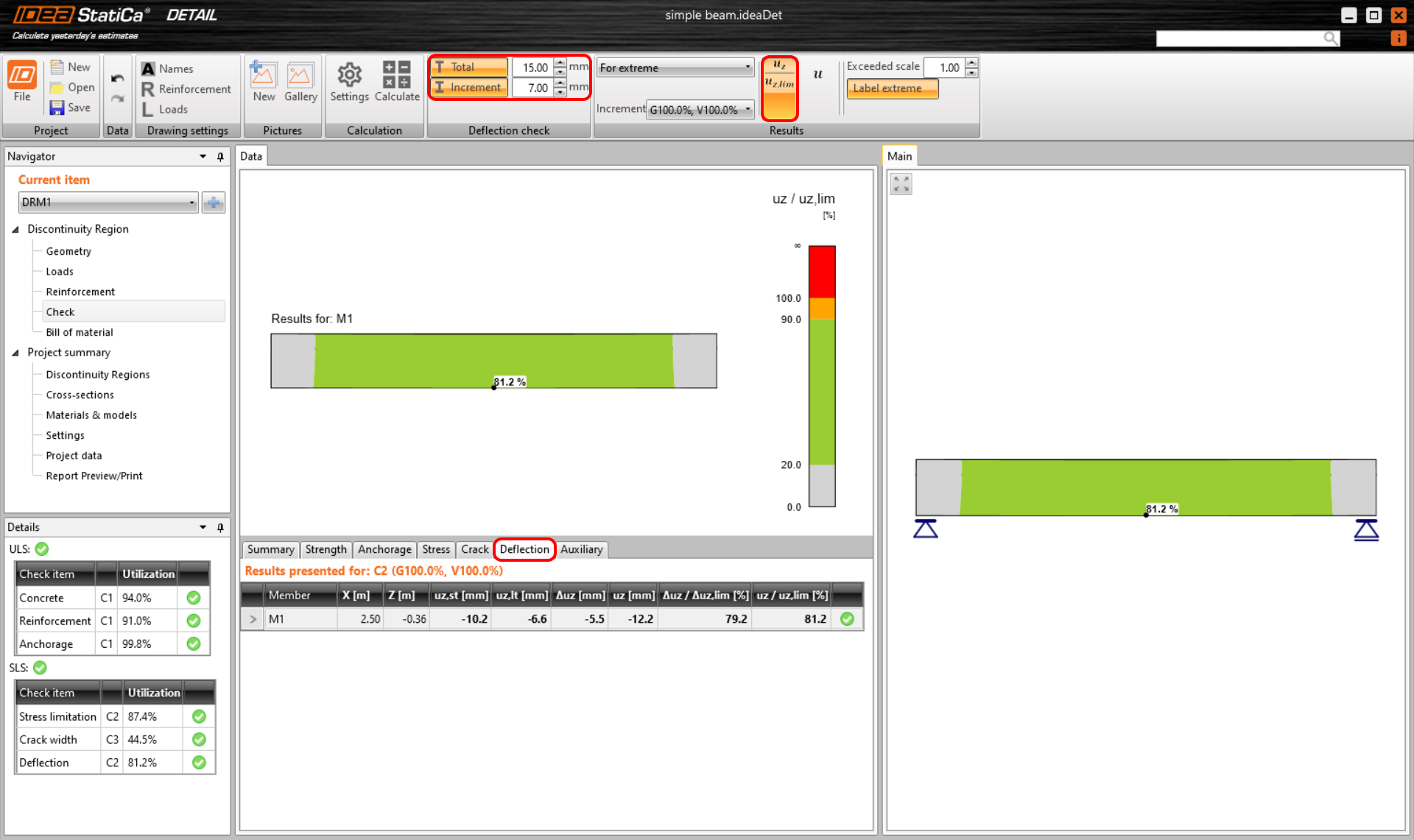The width and height of the screenshot is (1414, 840).
Task: Click the u deflection result icon
Action: tap(817, 74)
